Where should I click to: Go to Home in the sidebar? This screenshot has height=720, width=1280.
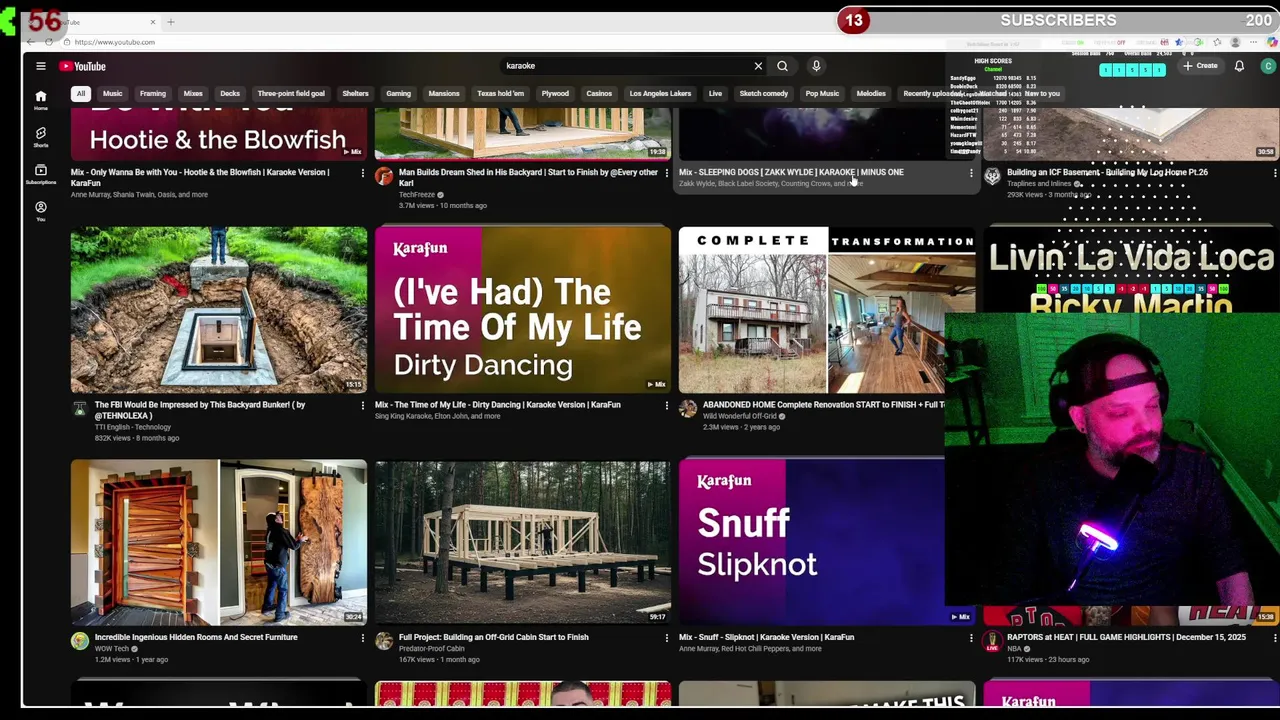click(x=41, y=99)
